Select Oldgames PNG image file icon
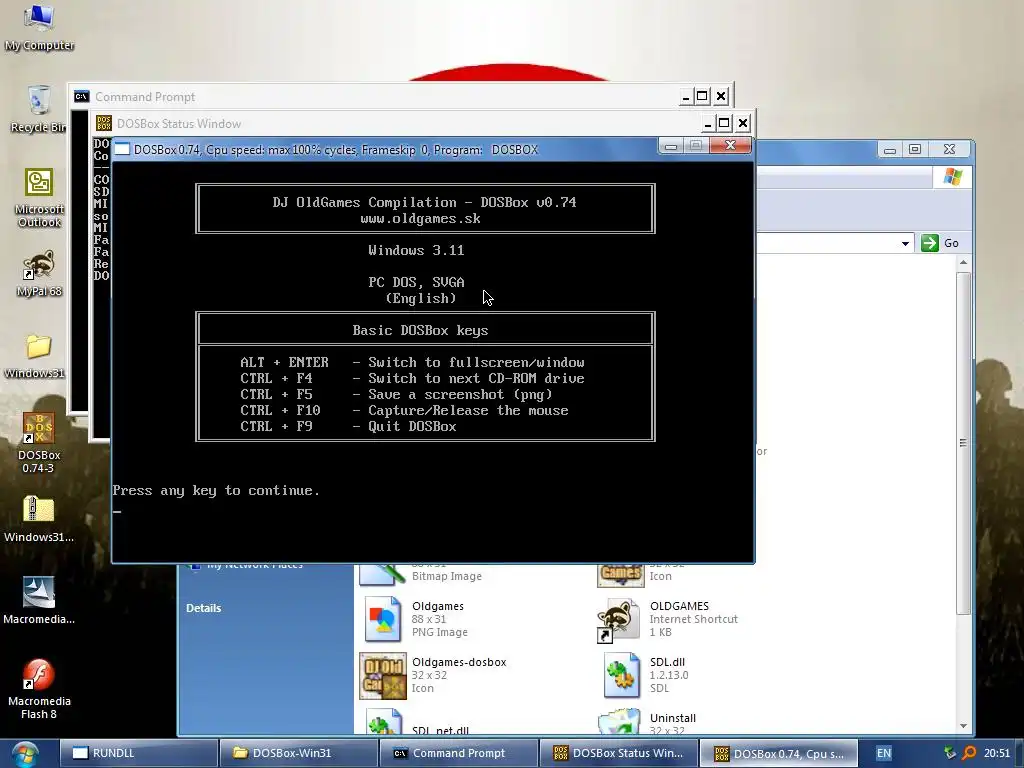 (382, 619)
